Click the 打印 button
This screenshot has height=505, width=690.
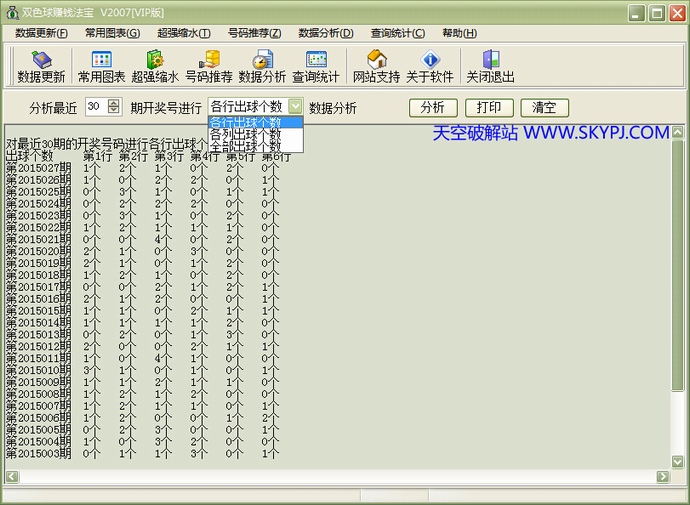pos(489,108)
